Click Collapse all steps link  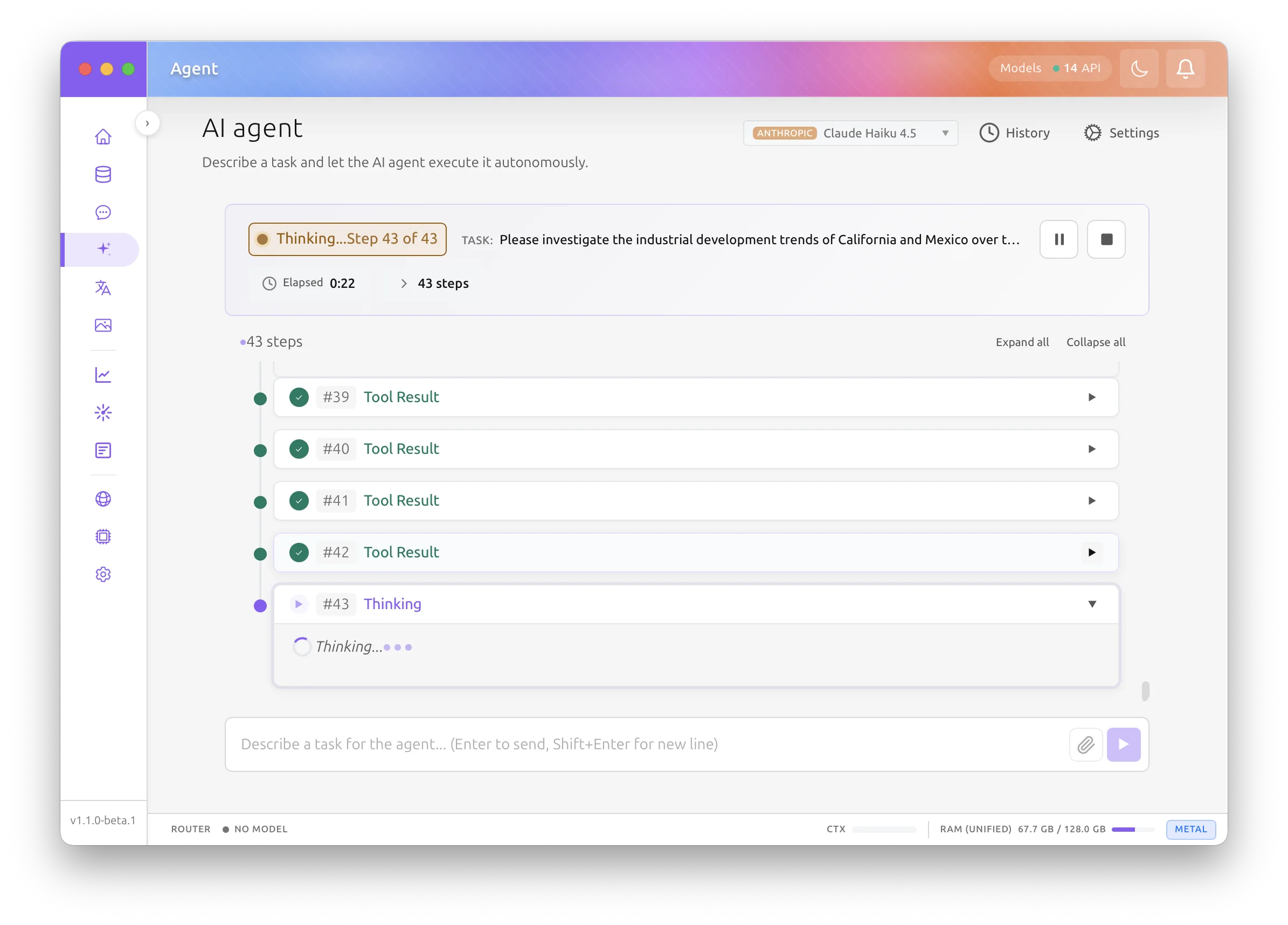pyautogui.click(x=1095, y=342)
